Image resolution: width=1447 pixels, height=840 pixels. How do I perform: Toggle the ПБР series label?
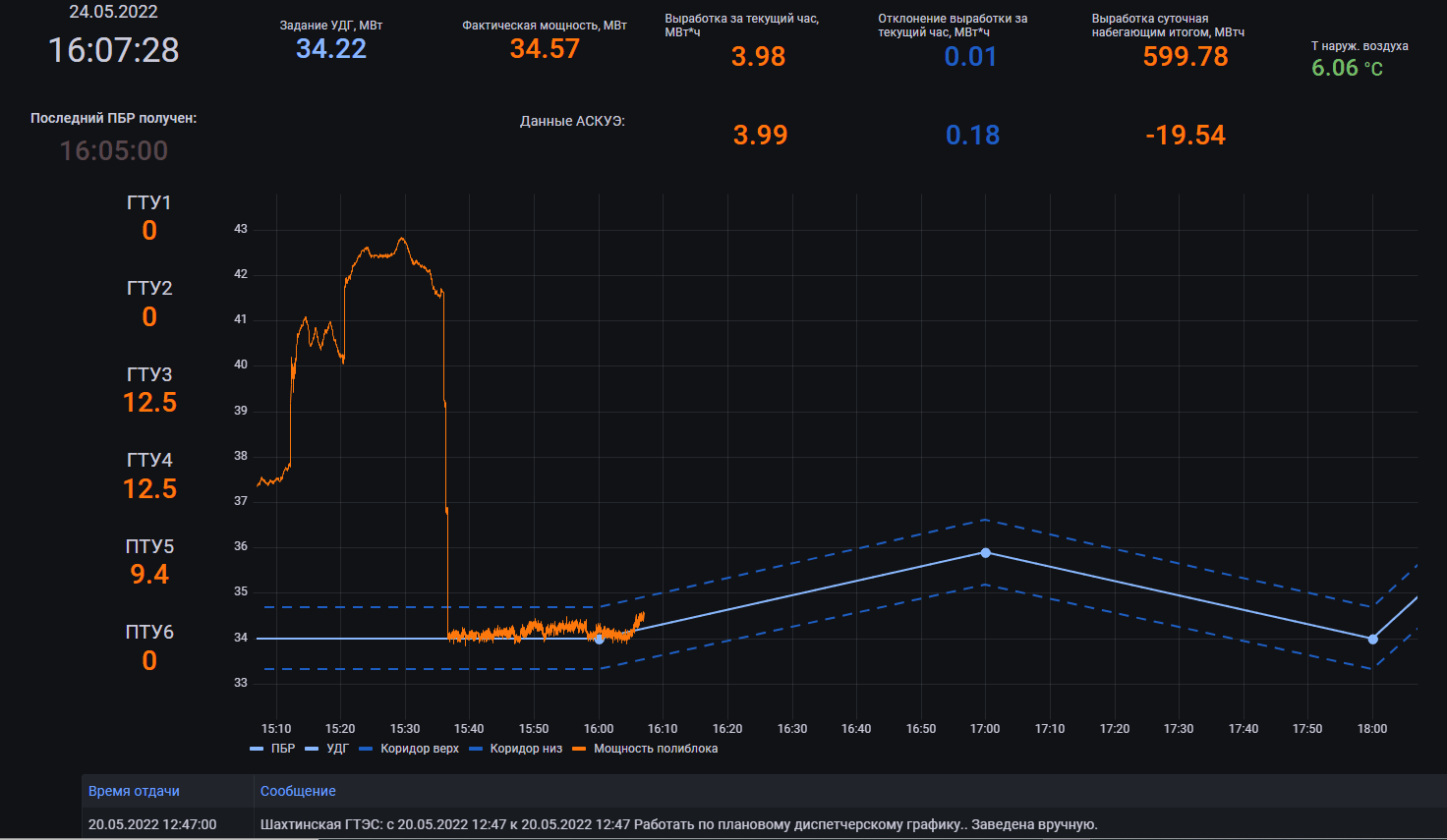pyautogui.click(x=282, y=749)
